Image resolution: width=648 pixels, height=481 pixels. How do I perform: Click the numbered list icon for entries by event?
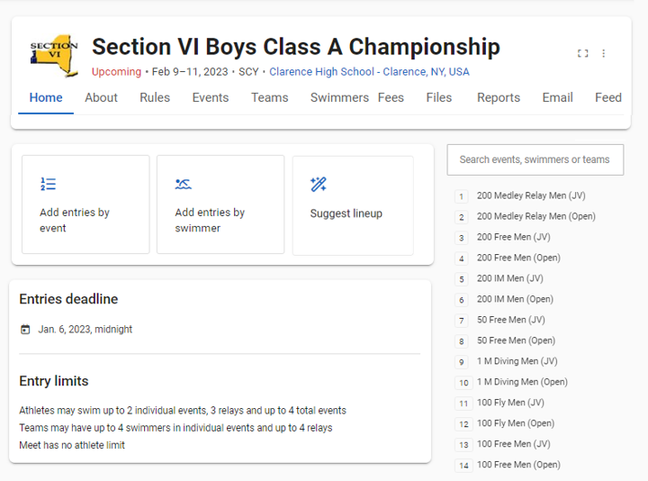click(48, 184)
